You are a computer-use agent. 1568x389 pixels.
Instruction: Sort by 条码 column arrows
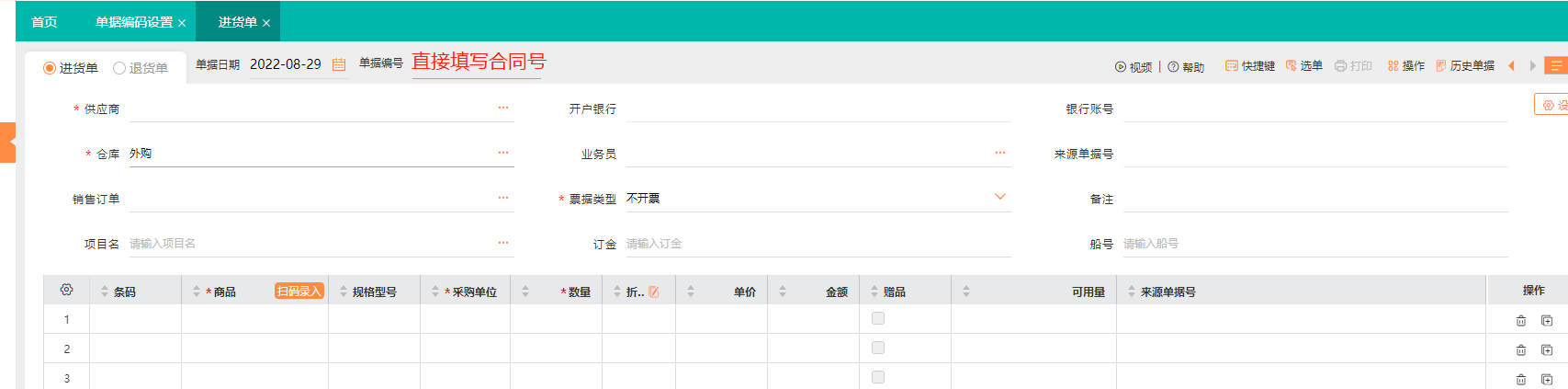click(x=105, y=292)
